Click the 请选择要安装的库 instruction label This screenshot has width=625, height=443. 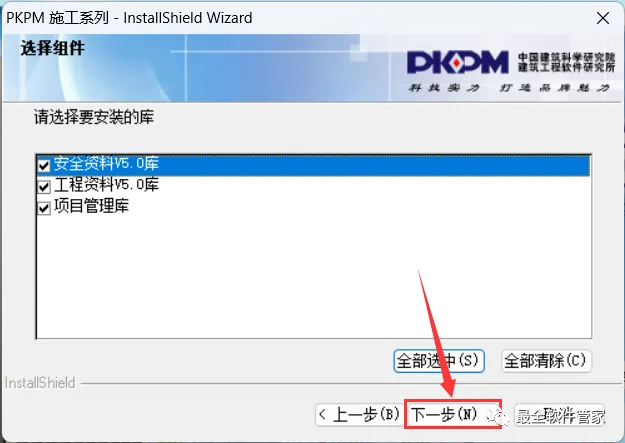click(94, 117)
